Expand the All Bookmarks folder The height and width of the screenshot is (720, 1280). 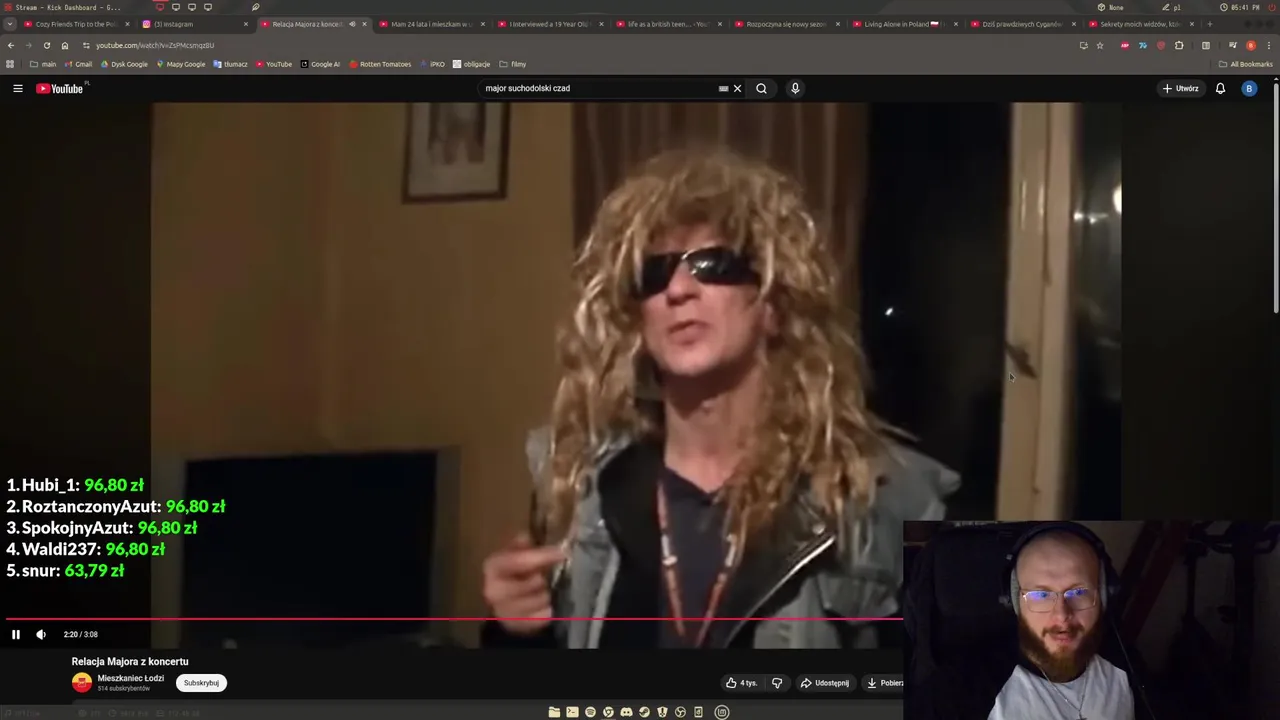pos(1246,64)
